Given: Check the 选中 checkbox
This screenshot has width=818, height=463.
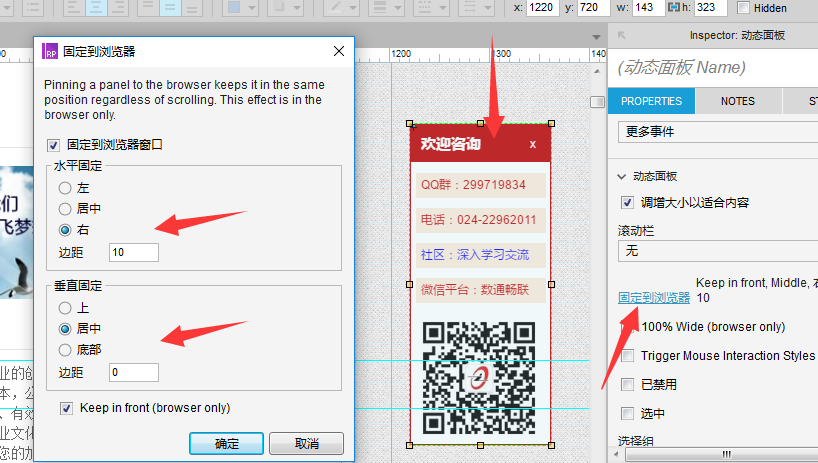Looking at the screenshot, I should (x=628, y=413).
